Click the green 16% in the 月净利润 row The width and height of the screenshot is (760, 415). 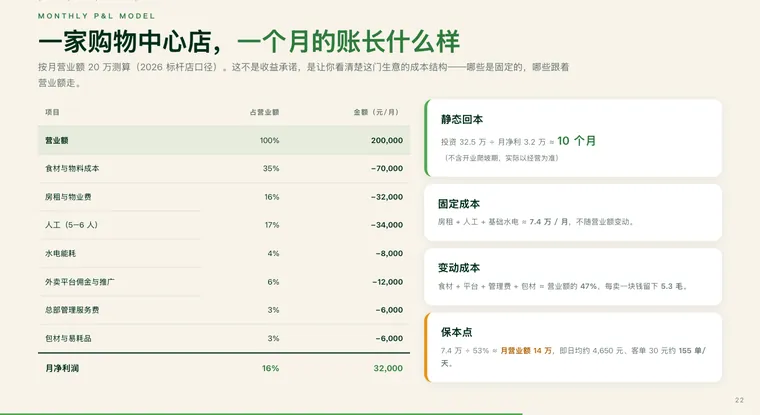(x=270, y=368)
